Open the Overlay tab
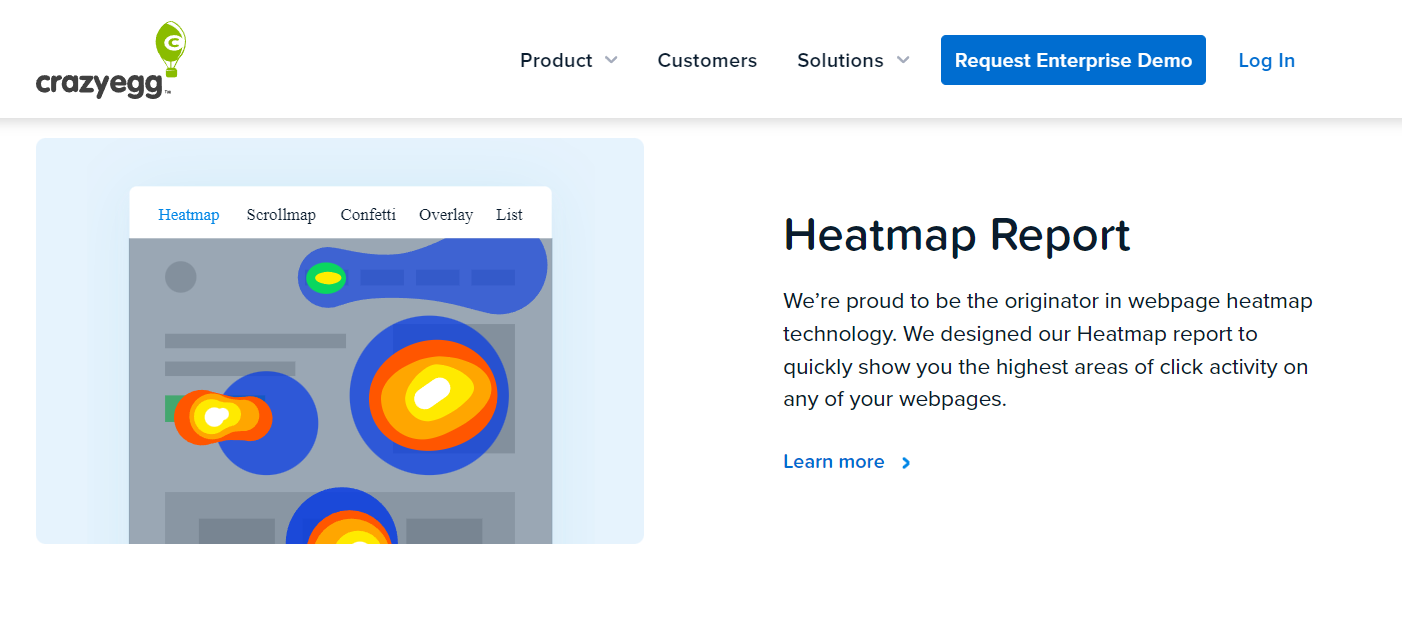 446,214
